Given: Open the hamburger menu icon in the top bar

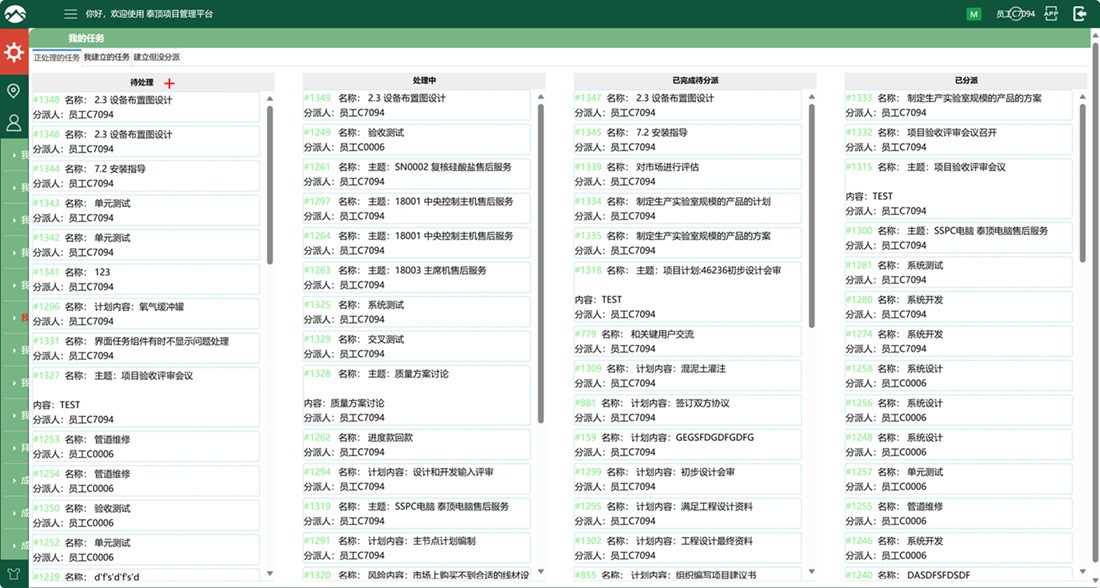Looking at the screenshot, I should click(68, 13).
